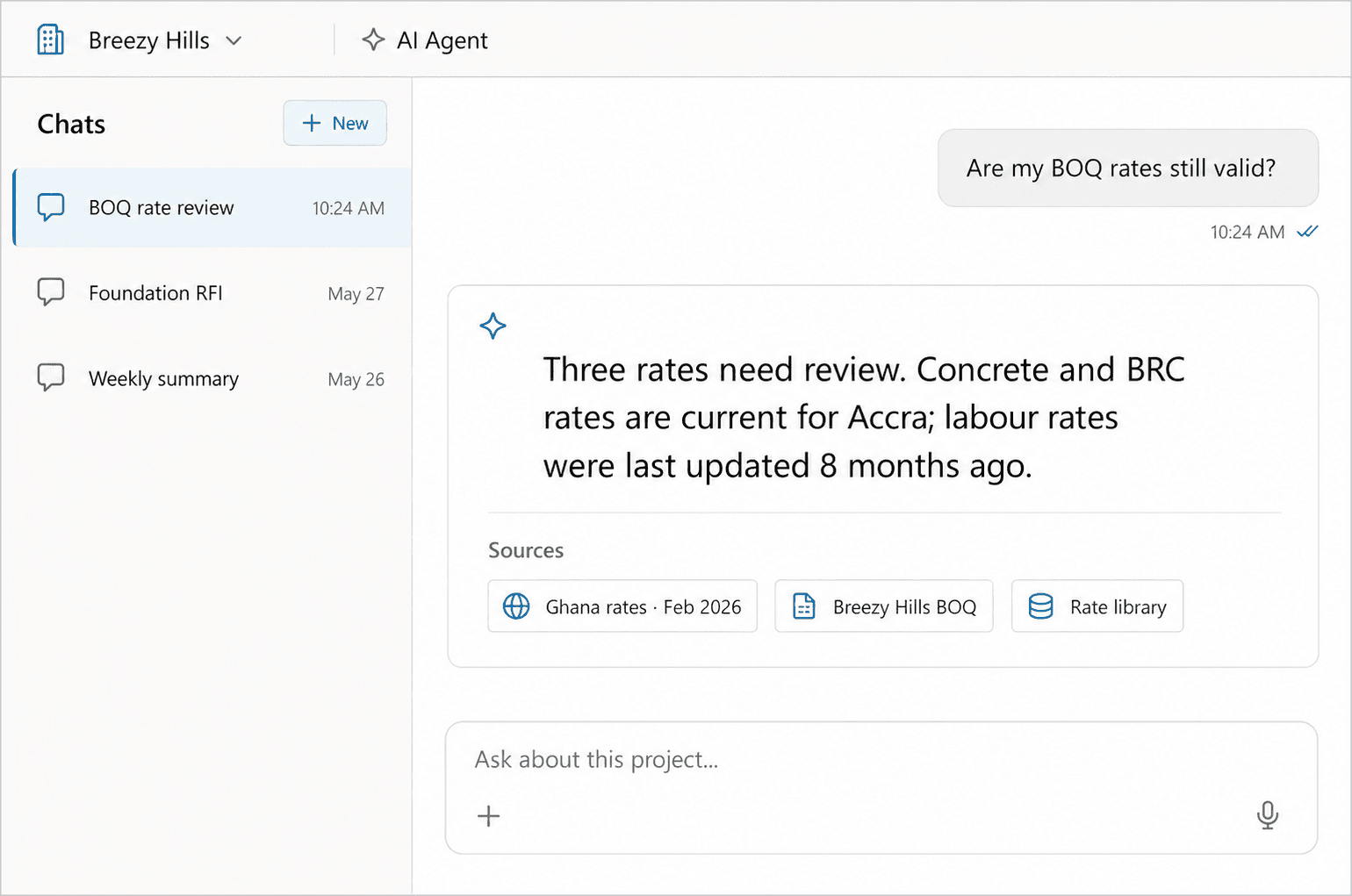Viewport: 1352px width, 896px height.
Task: Click the AI response text about three rates
Action: (864, 418)
